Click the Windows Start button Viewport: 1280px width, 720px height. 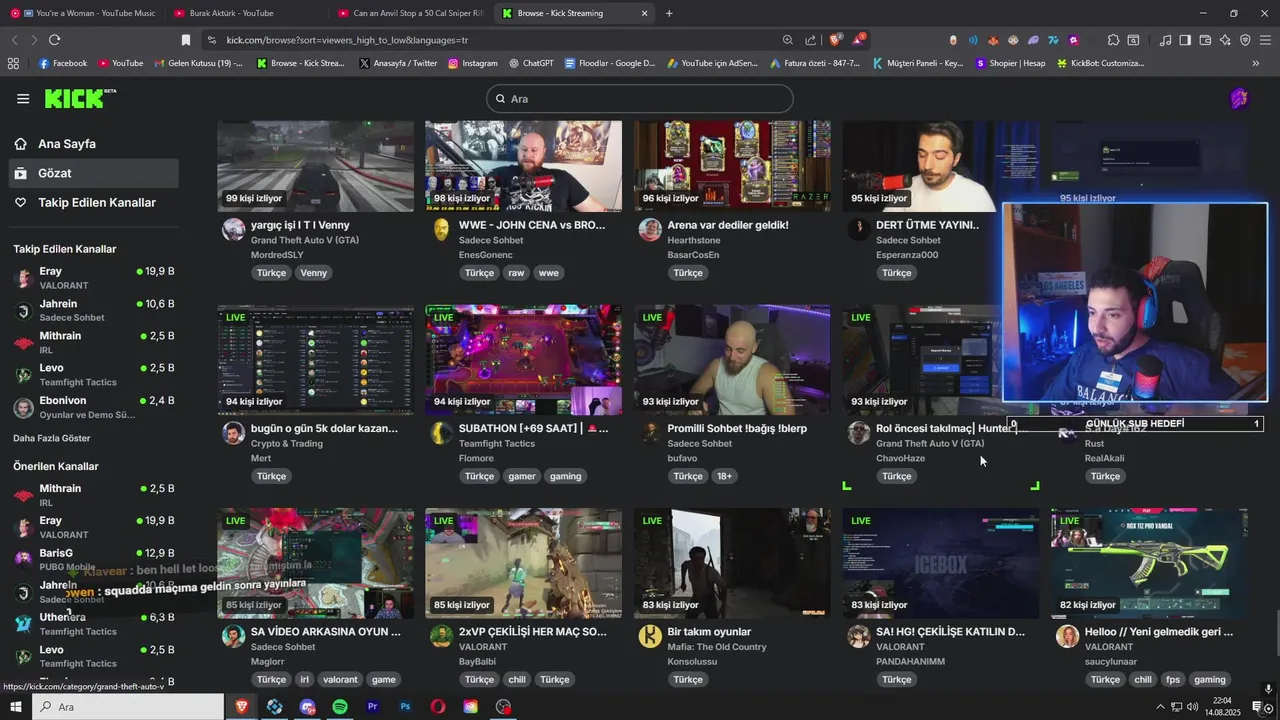pyautogui.click(x=16, y=707)
